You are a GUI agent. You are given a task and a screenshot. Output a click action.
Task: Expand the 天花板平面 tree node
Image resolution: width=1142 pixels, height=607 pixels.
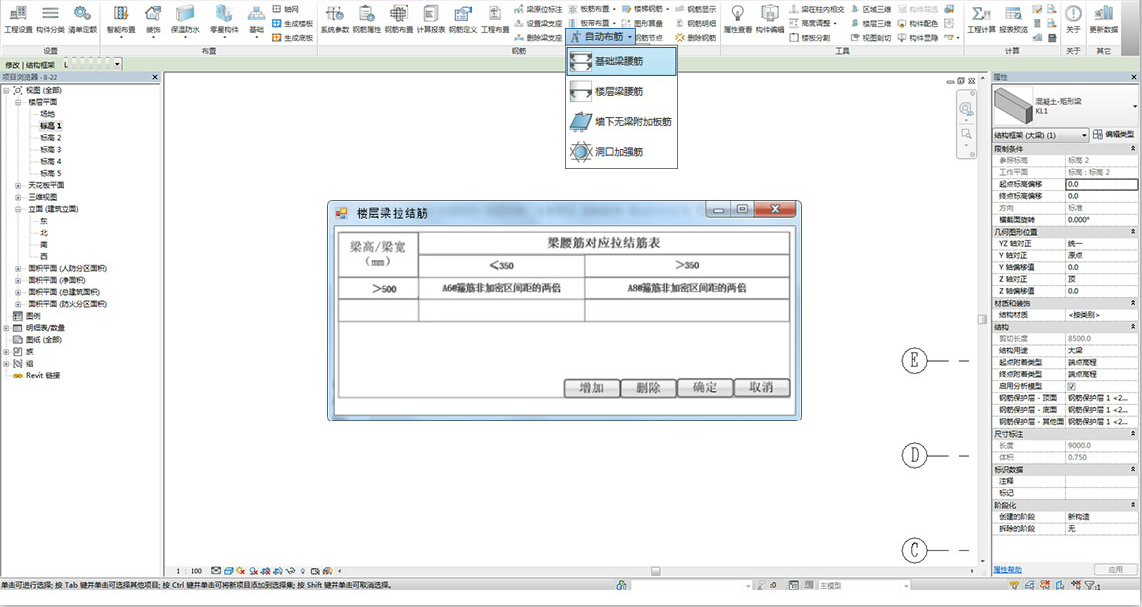click(x=18, y=185)
